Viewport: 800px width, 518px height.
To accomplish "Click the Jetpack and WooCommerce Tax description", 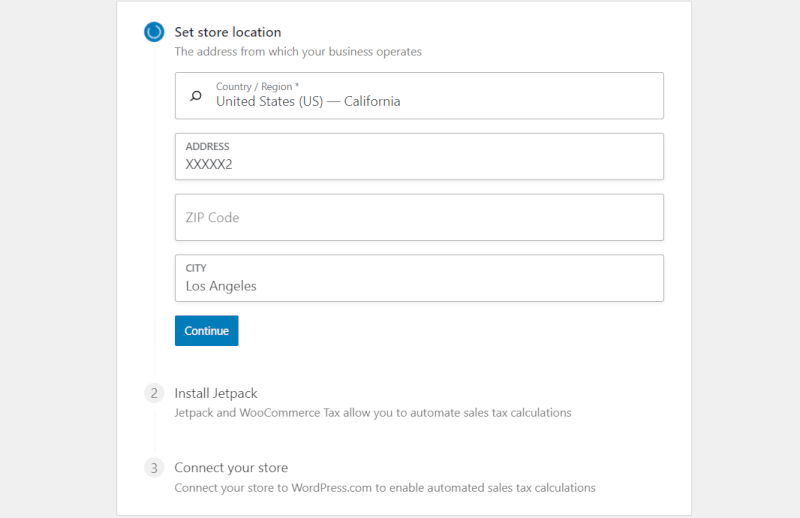I will [x=373, y=412].
